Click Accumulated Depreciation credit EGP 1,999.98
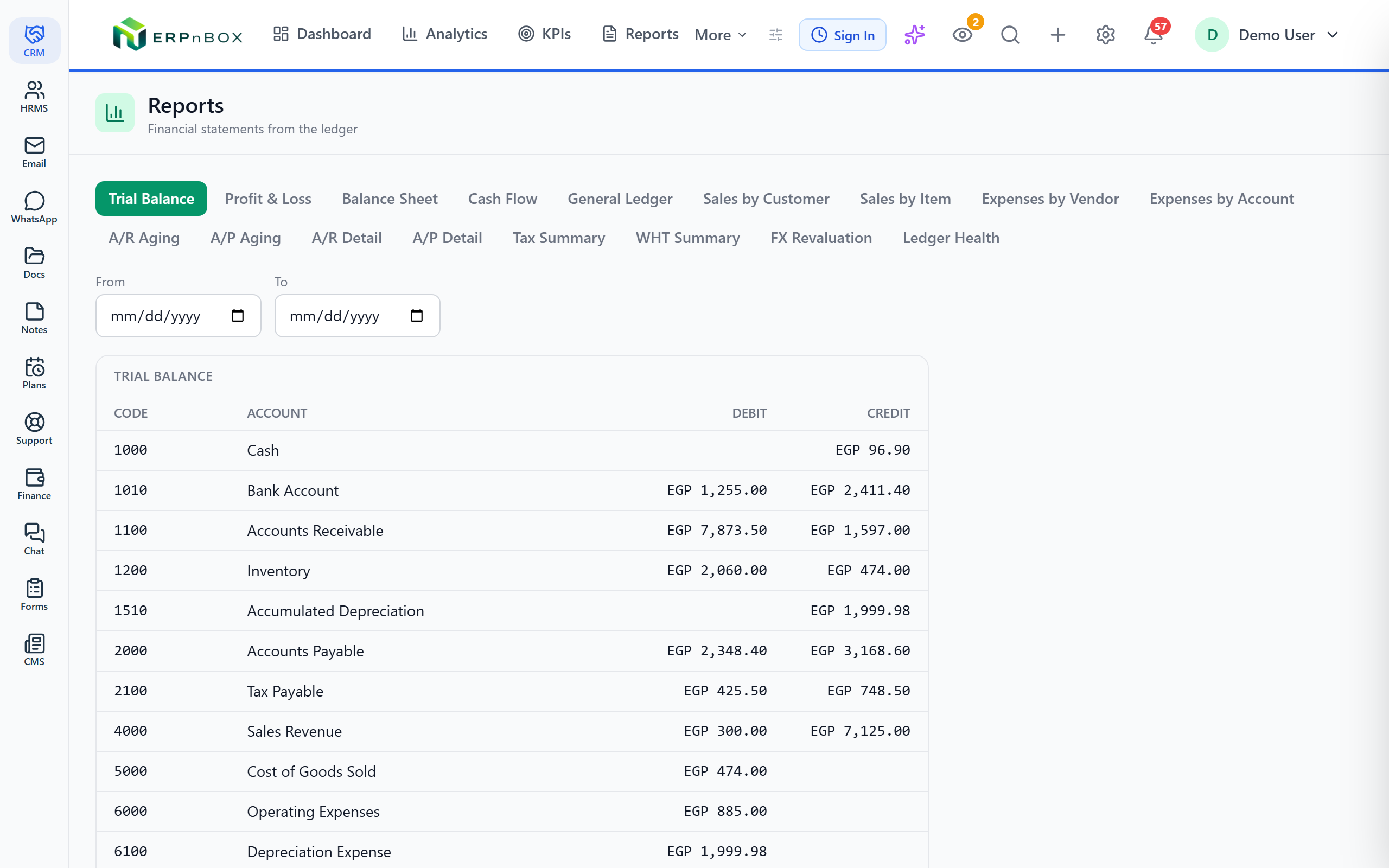Screen dimensions: 1389x868 point(860,611)
